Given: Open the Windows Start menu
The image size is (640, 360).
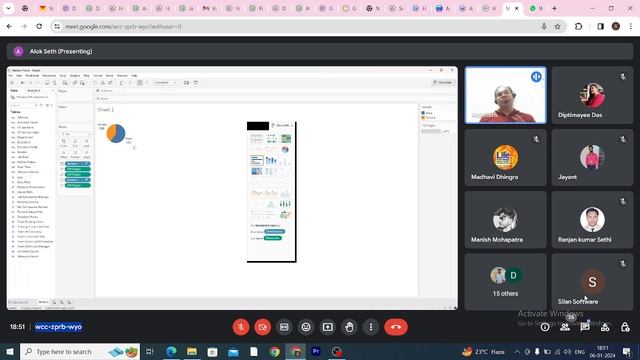Looking at the screenshot, I should click(9, 351).
